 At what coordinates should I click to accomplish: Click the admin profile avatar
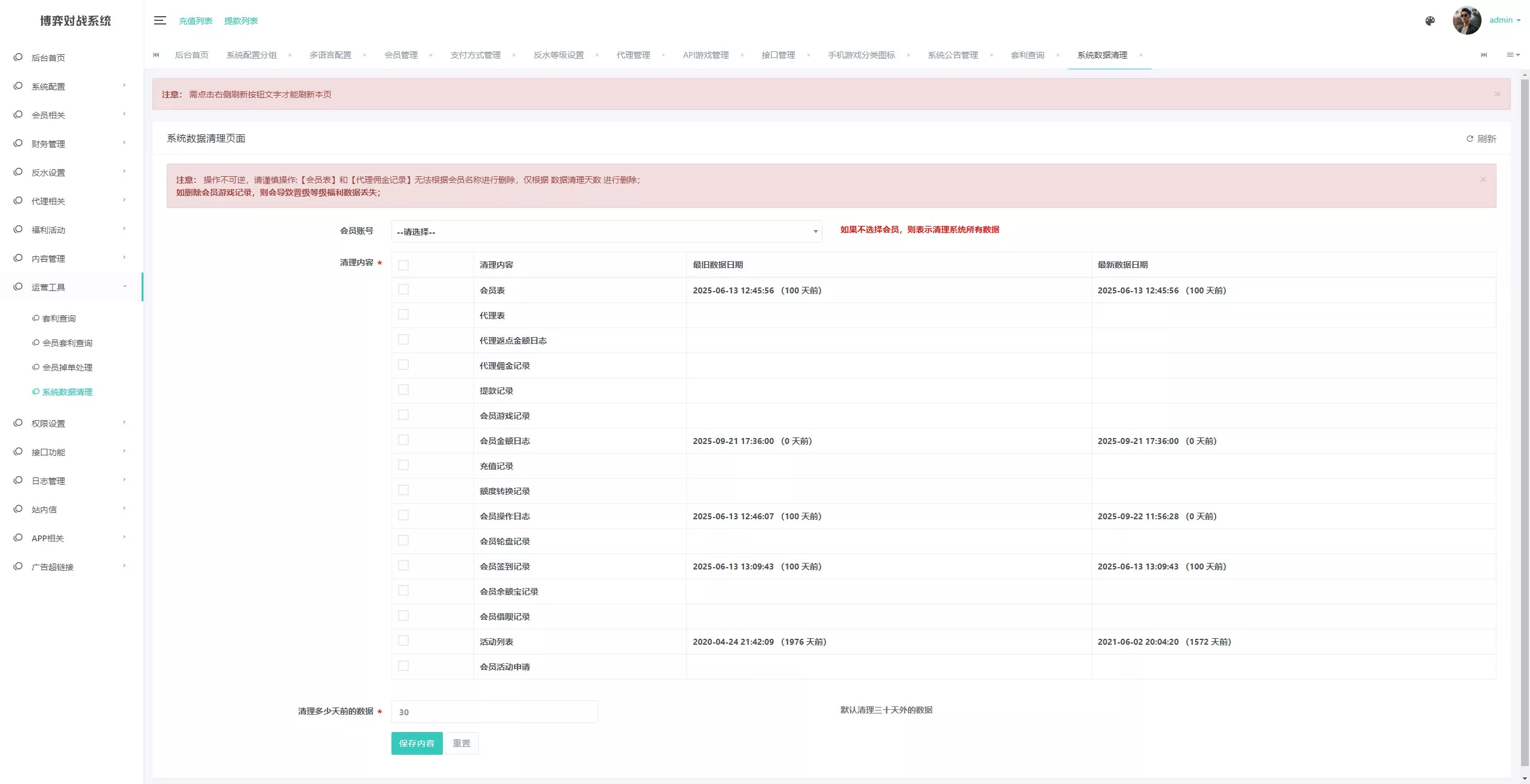point(1466,20)
